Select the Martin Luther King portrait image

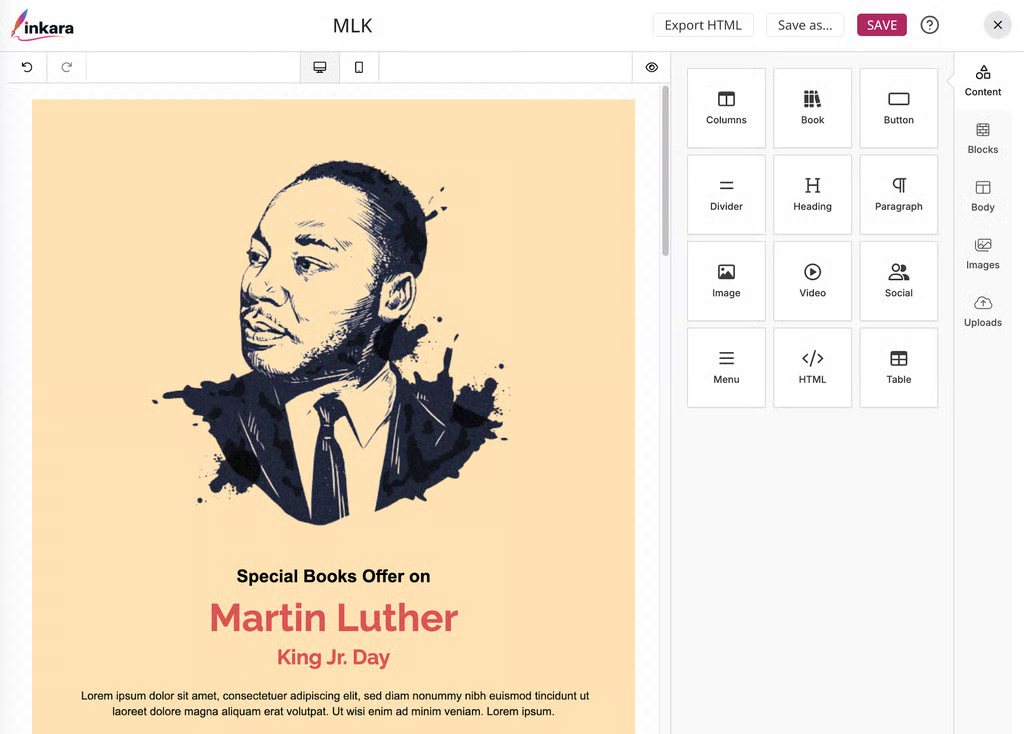pyautogui.click(x=332, y=341)
